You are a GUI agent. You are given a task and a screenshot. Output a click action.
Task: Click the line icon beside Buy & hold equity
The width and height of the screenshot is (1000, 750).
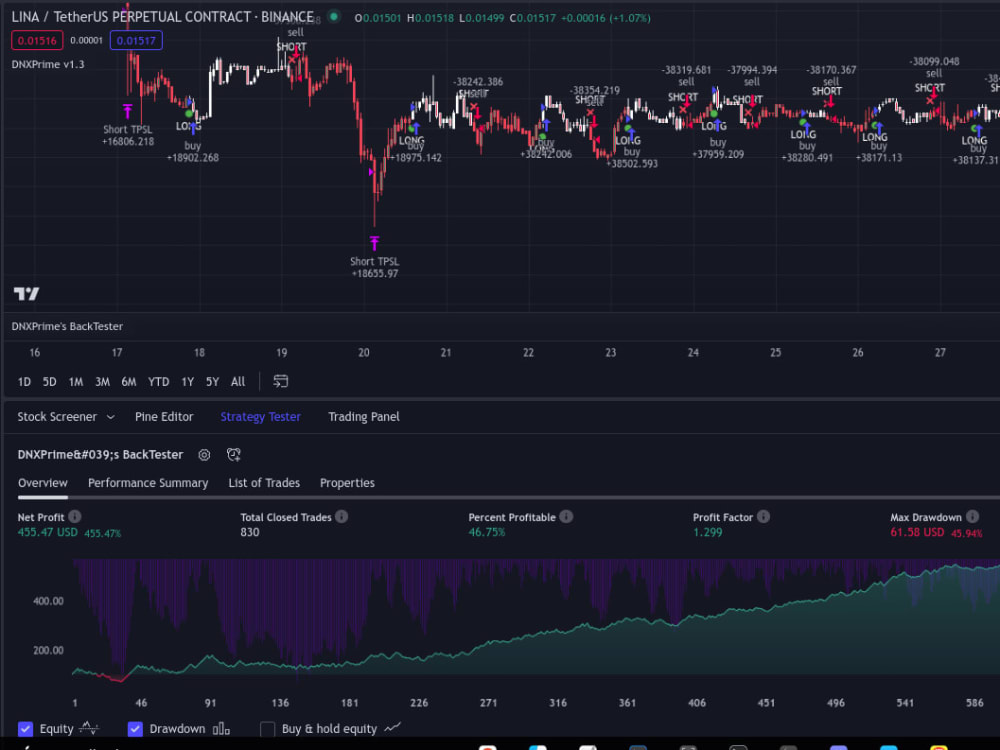[393, 728]
